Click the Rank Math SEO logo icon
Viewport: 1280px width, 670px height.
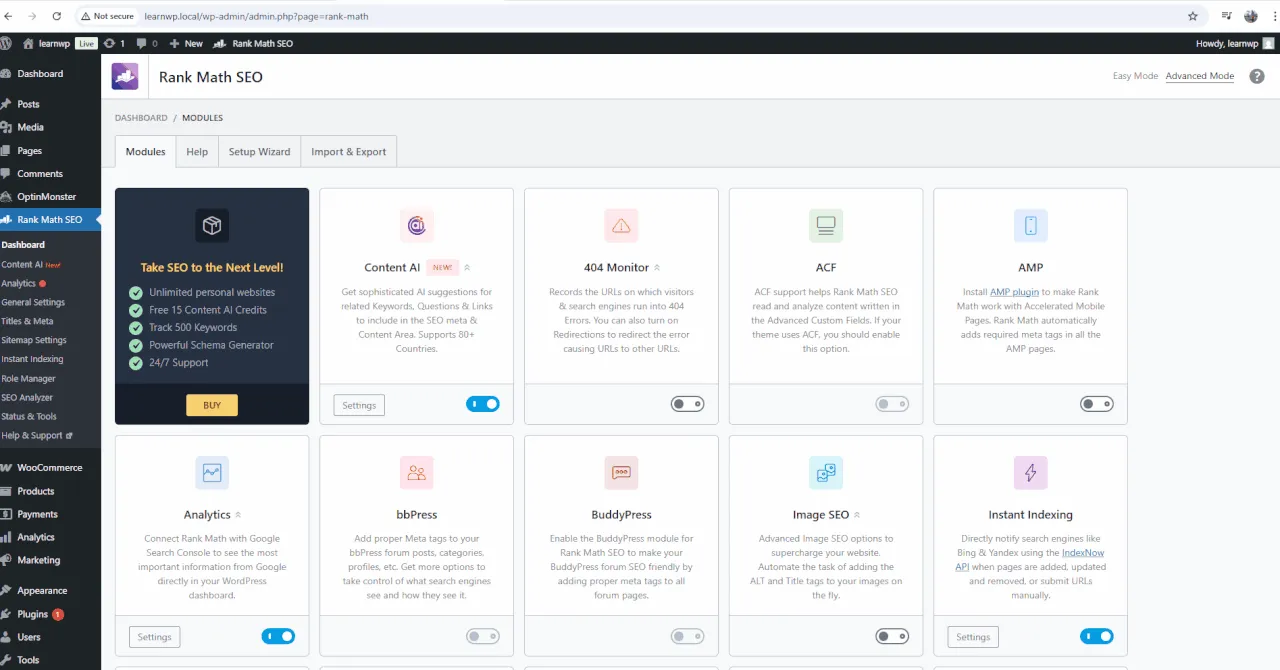125,77
